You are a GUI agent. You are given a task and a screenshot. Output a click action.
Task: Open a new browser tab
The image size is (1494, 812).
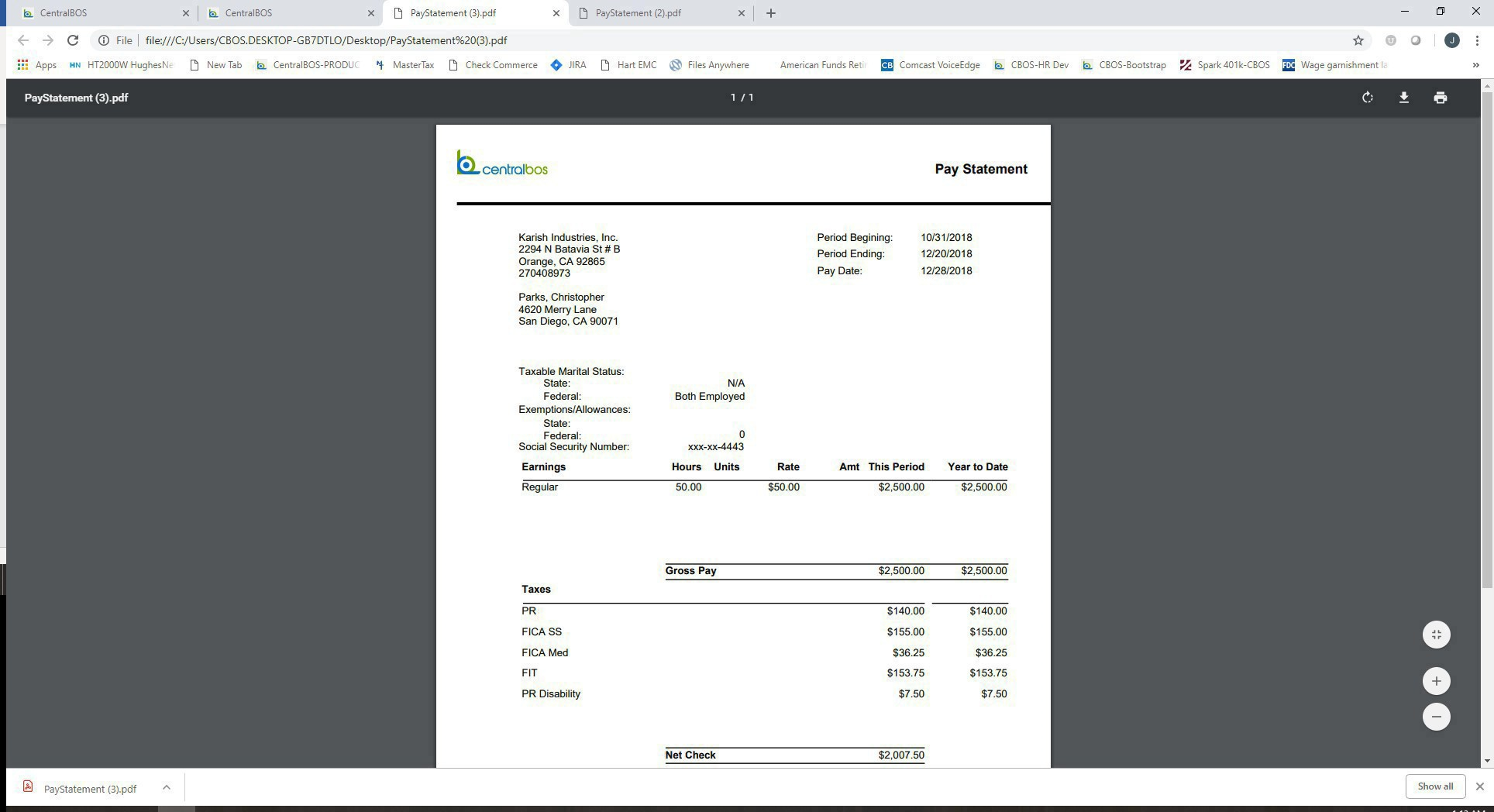coord(770,13)
